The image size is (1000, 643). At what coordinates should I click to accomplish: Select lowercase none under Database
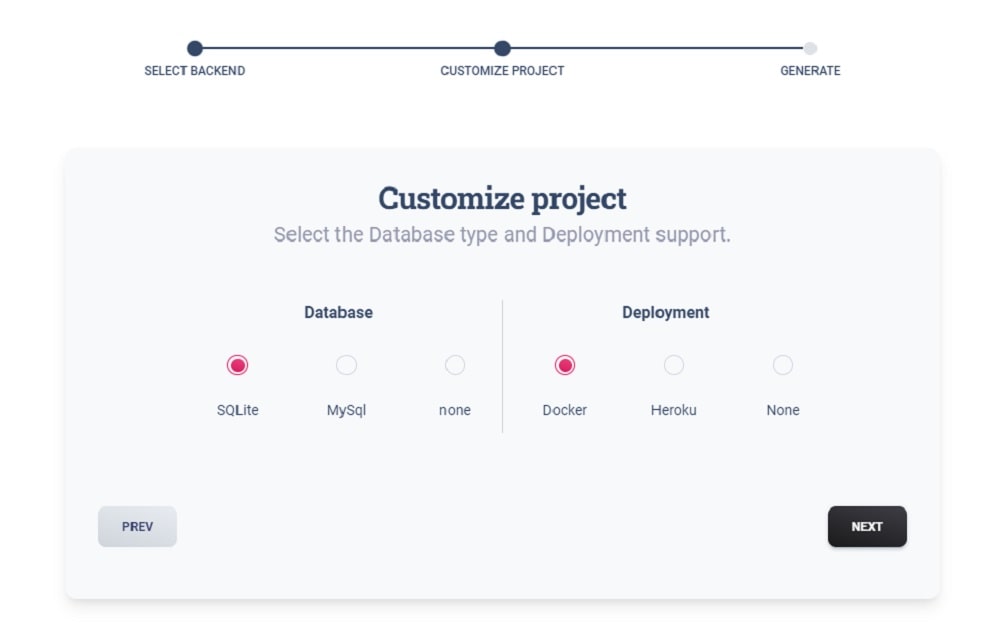(455, 365)
